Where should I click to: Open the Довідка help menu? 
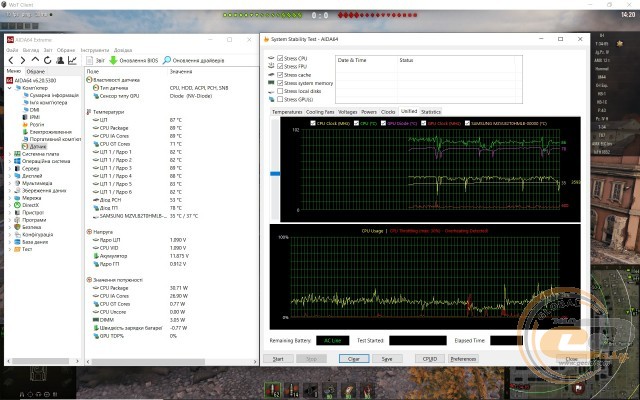click(x=123, y=50)
